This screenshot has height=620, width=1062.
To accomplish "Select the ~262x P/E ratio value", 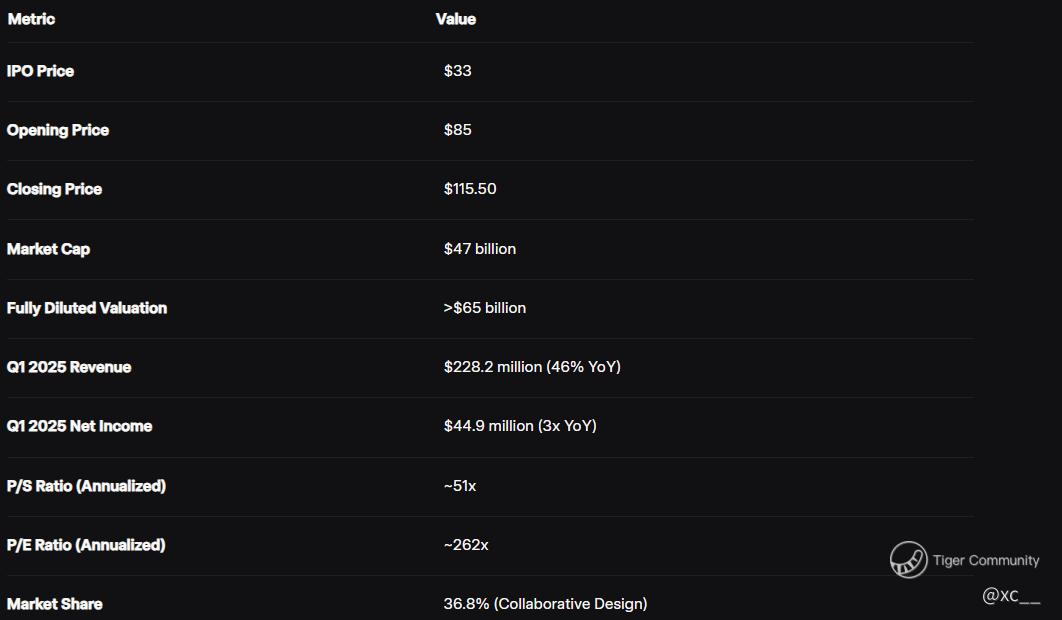I will coord(466,545).
